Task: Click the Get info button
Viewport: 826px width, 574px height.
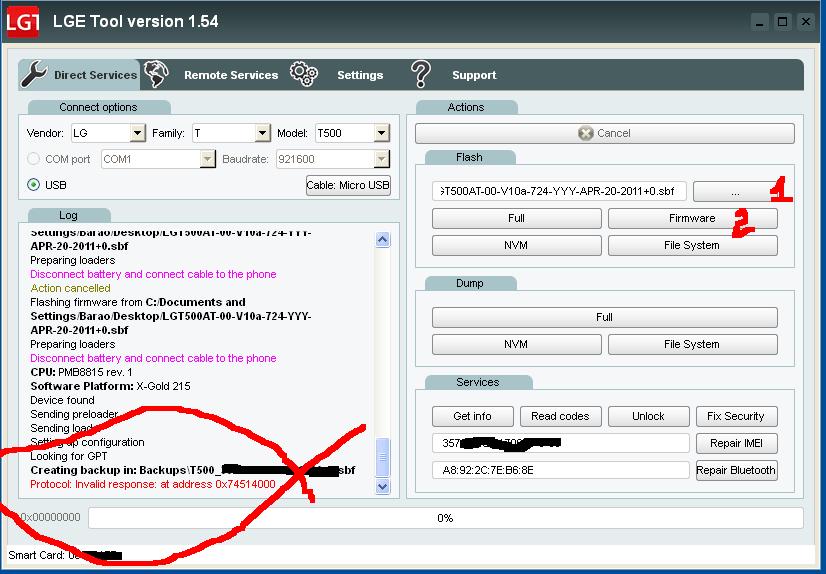Action: tap(473, 417)
